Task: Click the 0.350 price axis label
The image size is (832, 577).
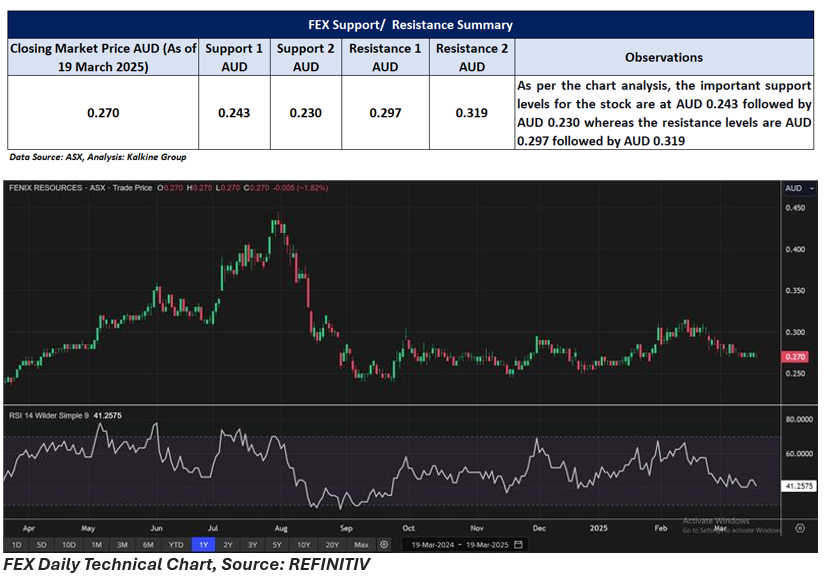Action: click(795, 291)
